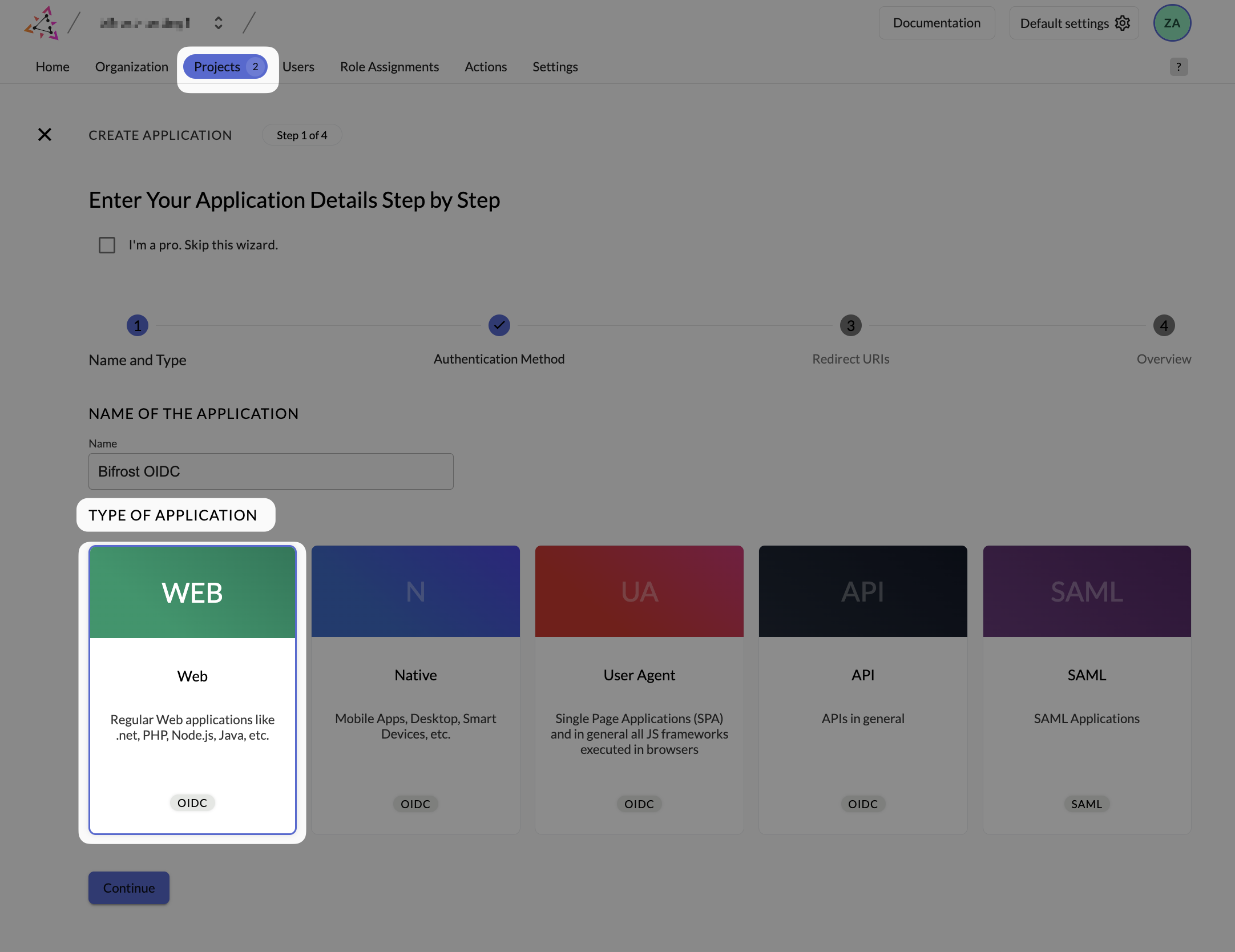The width and height of the screenshot is (1235, 952).
Task: Jump to step 3 Redirect URIs
Action: coord(850,325)
